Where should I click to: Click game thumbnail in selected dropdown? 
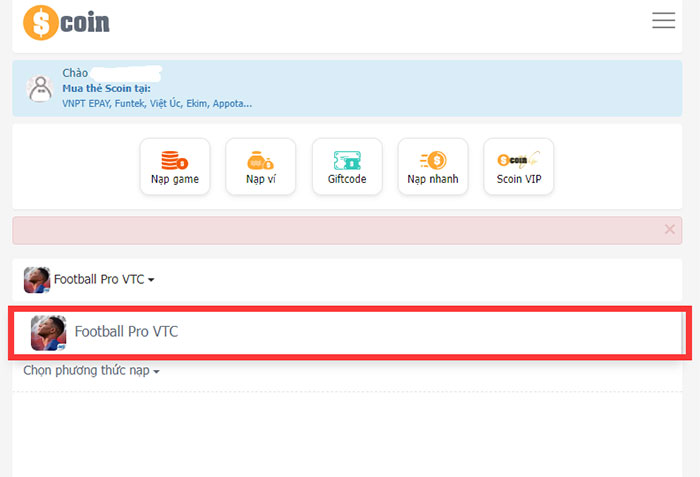[37, 280]
